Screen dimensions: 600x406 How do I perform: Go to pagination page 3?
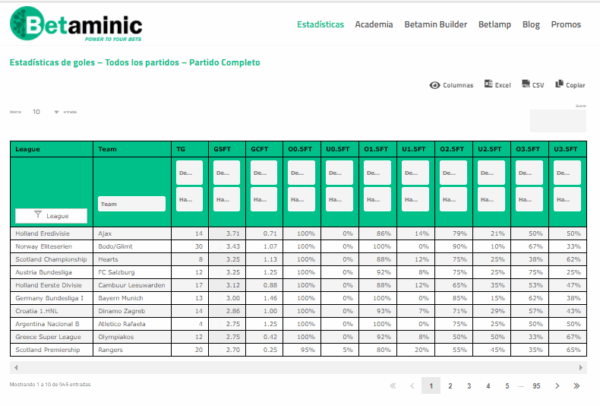[469, 386]
